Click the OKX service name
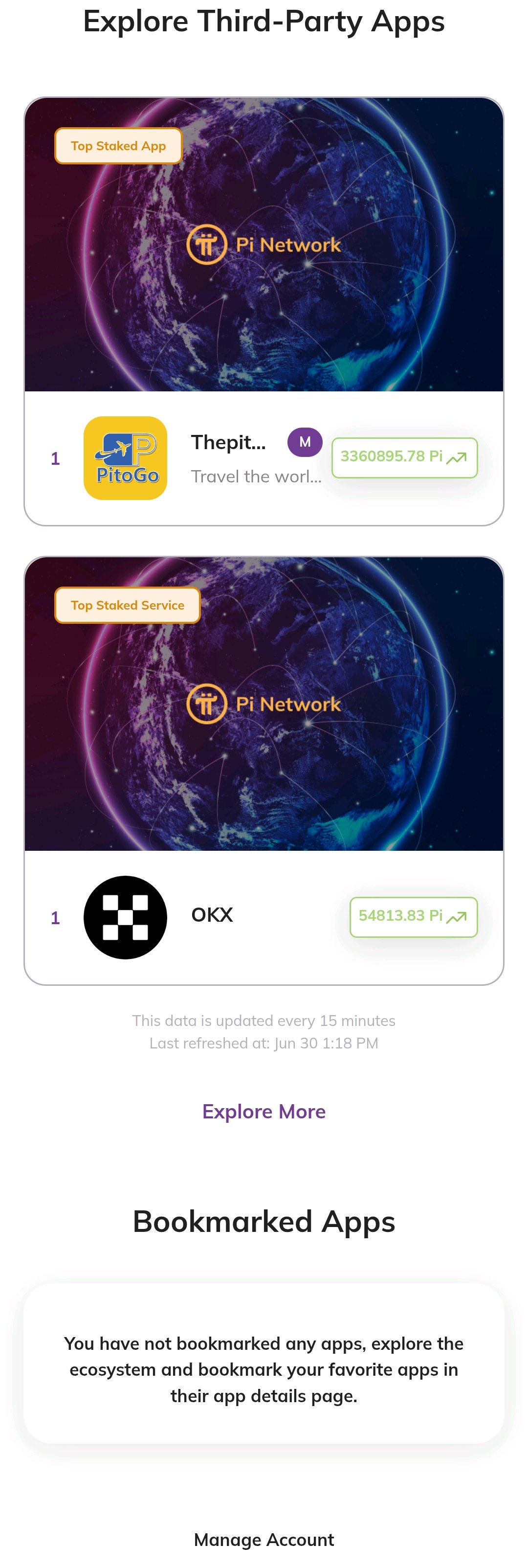528x1568 pixels. (x=212, y=915)
